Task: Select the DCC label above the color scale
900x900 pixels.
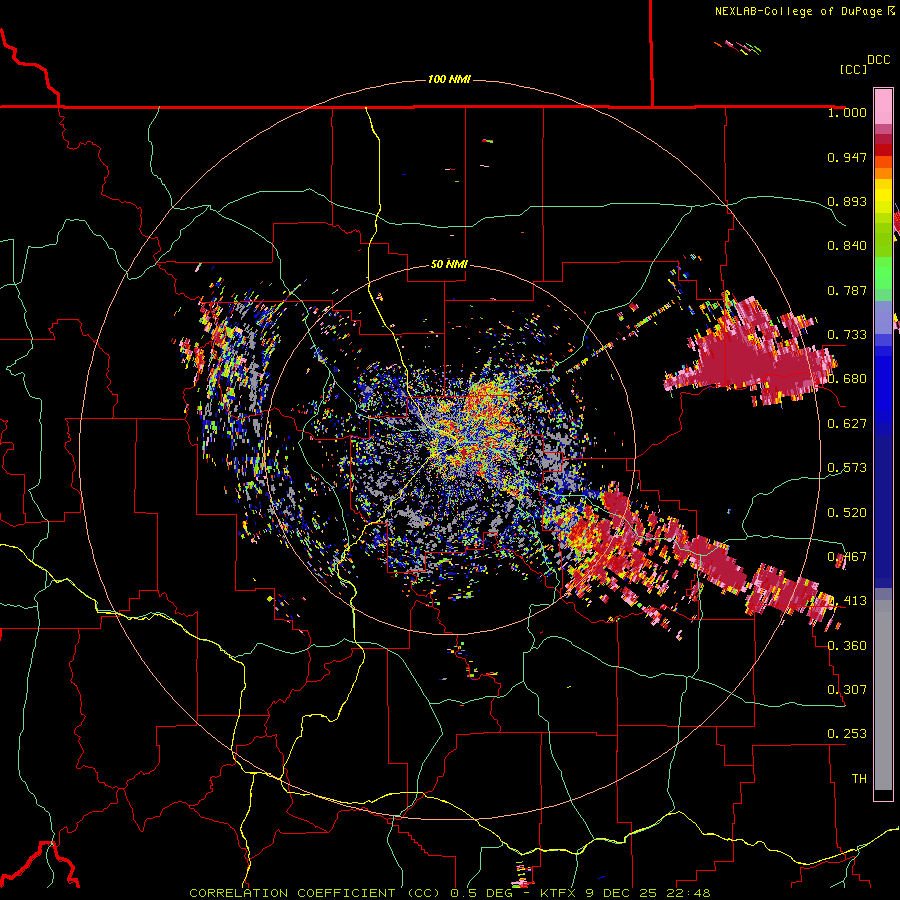Action: pos(878,60)
